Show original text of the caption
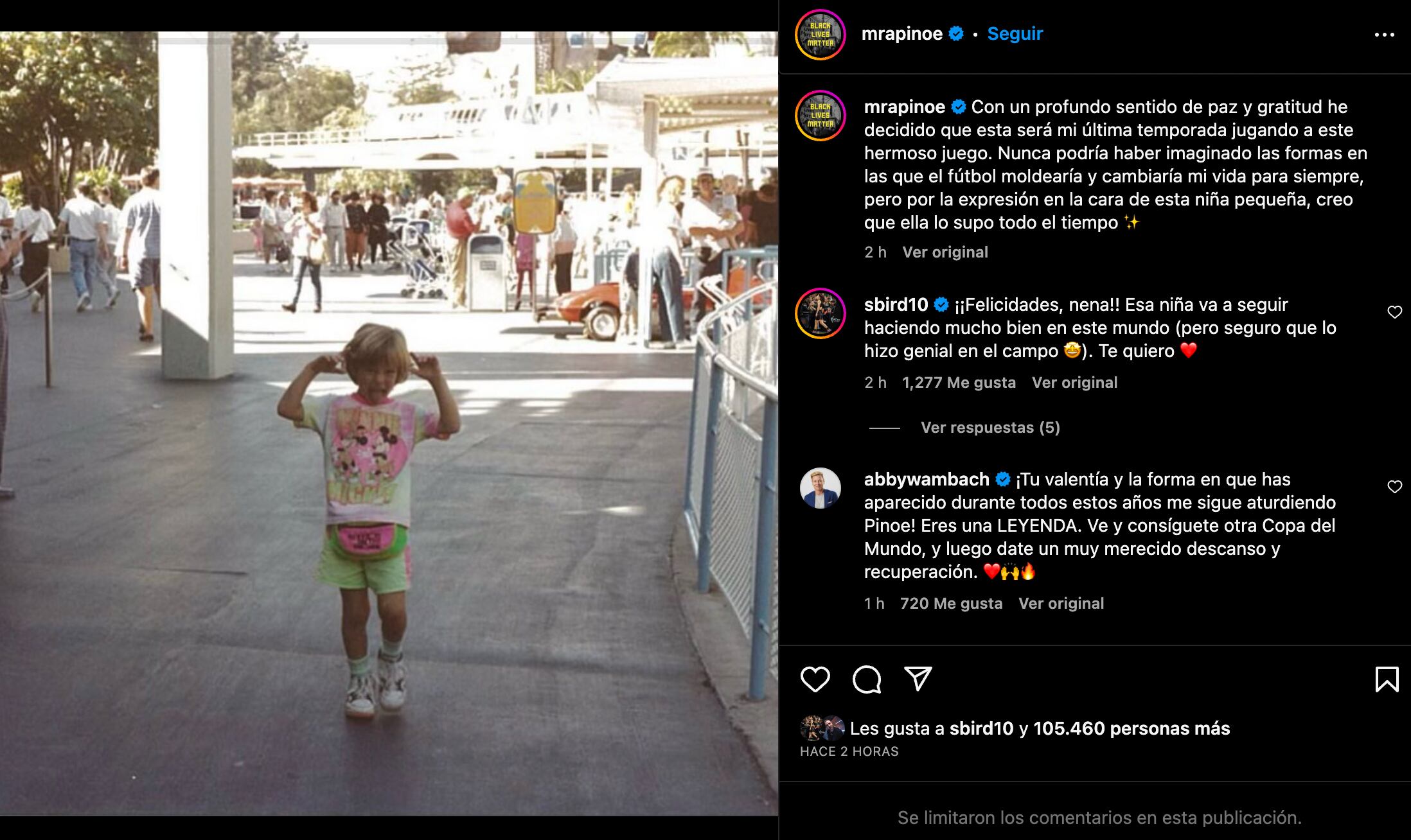This screenshot has height=840, width=1411. point(945,252)
